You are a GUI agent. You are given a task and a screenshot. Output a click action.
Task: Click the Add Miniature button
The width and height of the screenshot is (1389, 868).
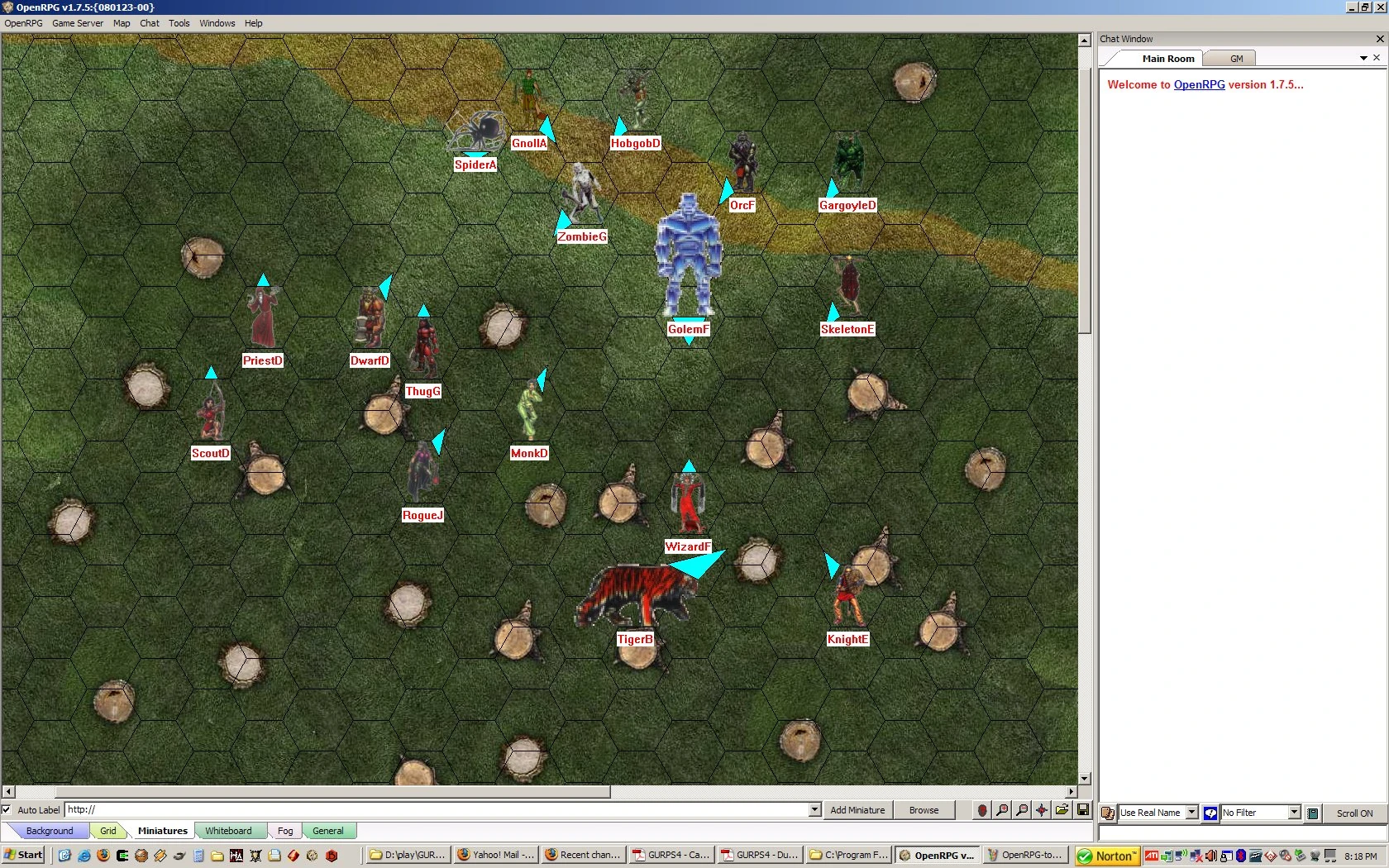(857, 810)
